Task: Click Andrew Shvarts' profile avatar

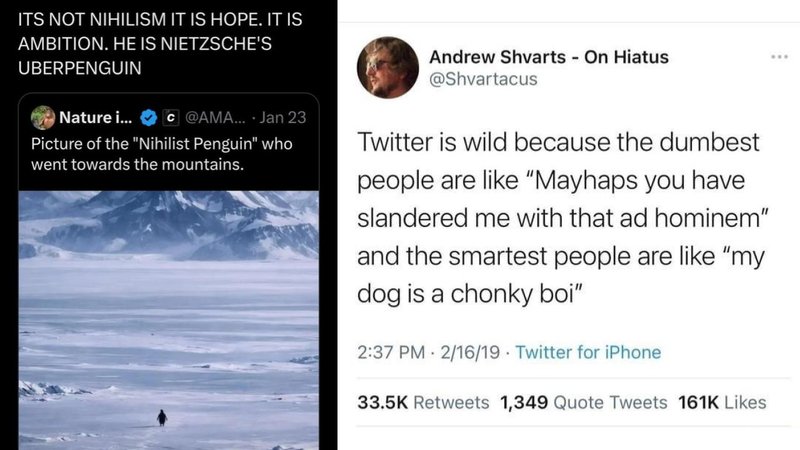Action: coord(387,67)
